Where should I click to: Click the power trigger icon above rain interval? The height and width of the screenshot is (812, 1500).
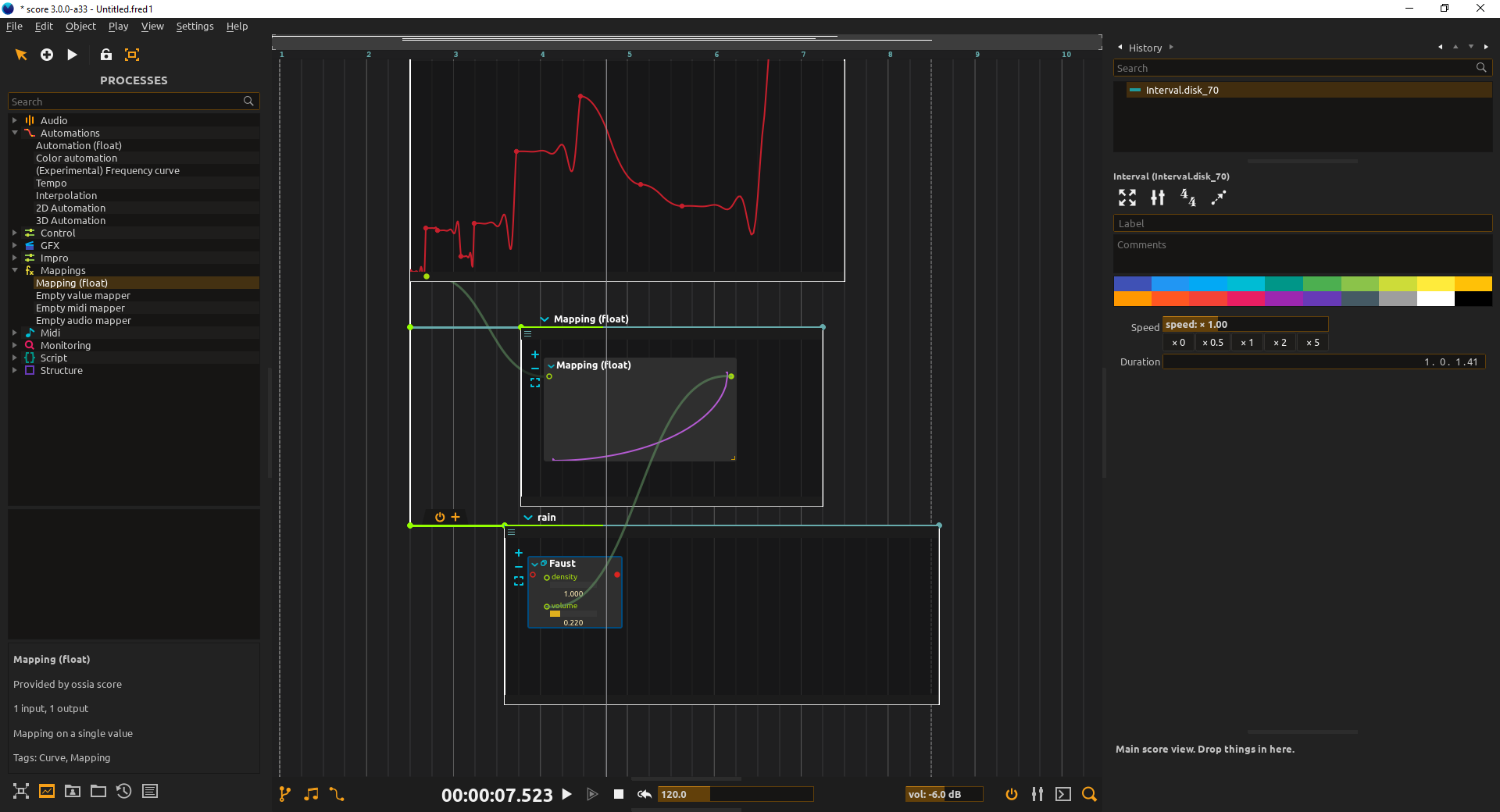pos(440,517)
